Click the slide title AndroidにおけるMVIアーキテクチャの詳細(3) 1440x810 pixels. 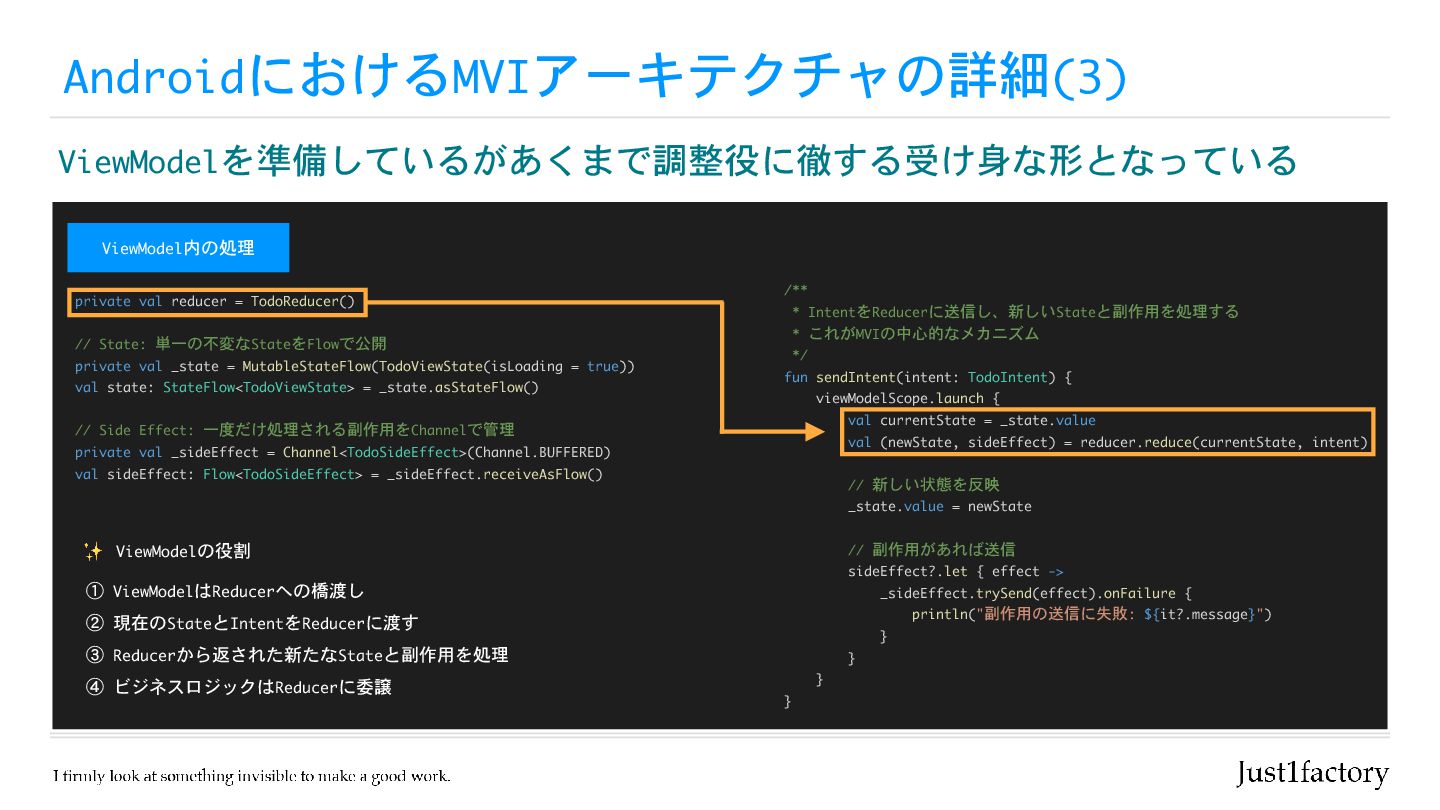(x=594, y=77)
